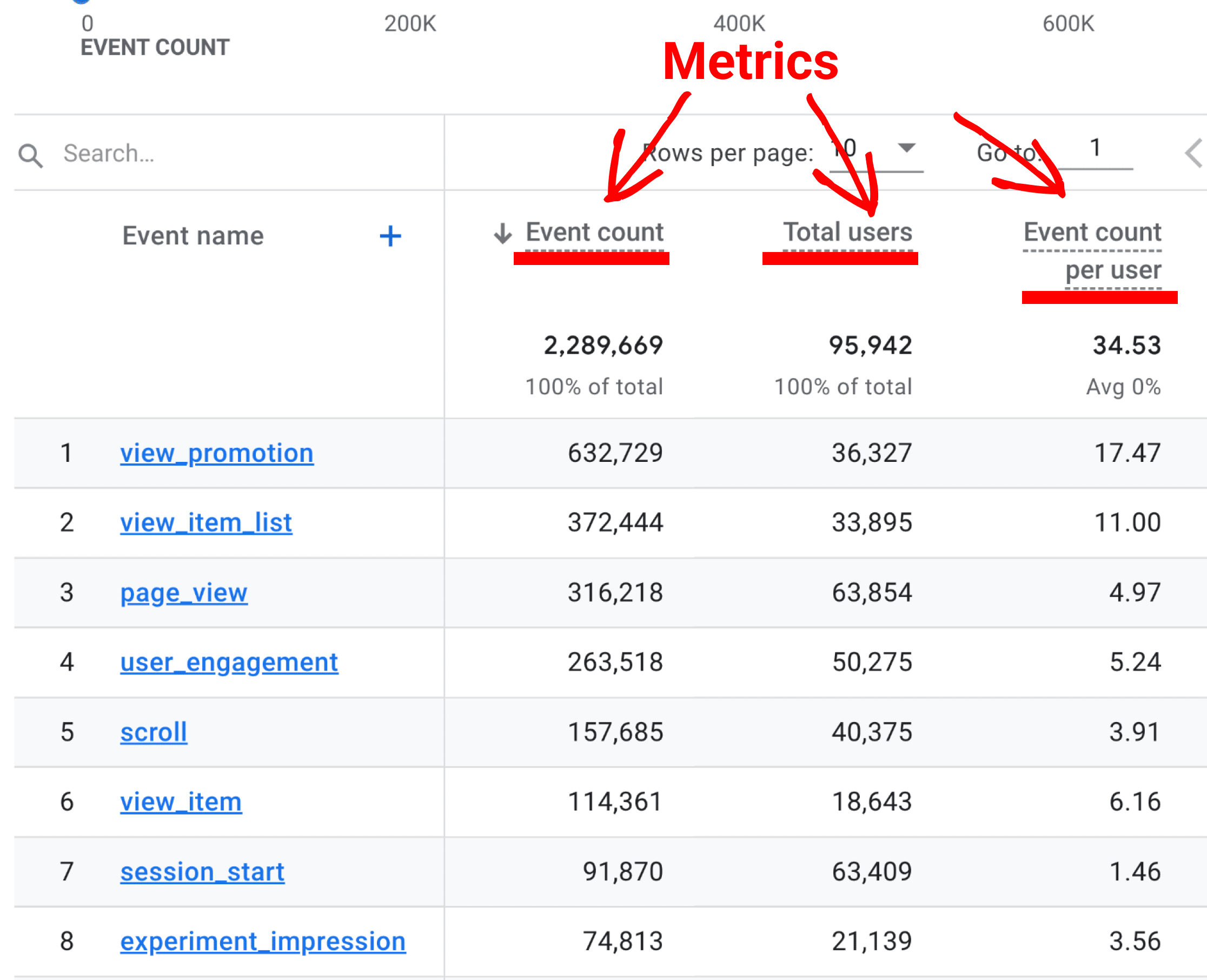
Task: Open the session_start event link
Action: pos(202,872)
